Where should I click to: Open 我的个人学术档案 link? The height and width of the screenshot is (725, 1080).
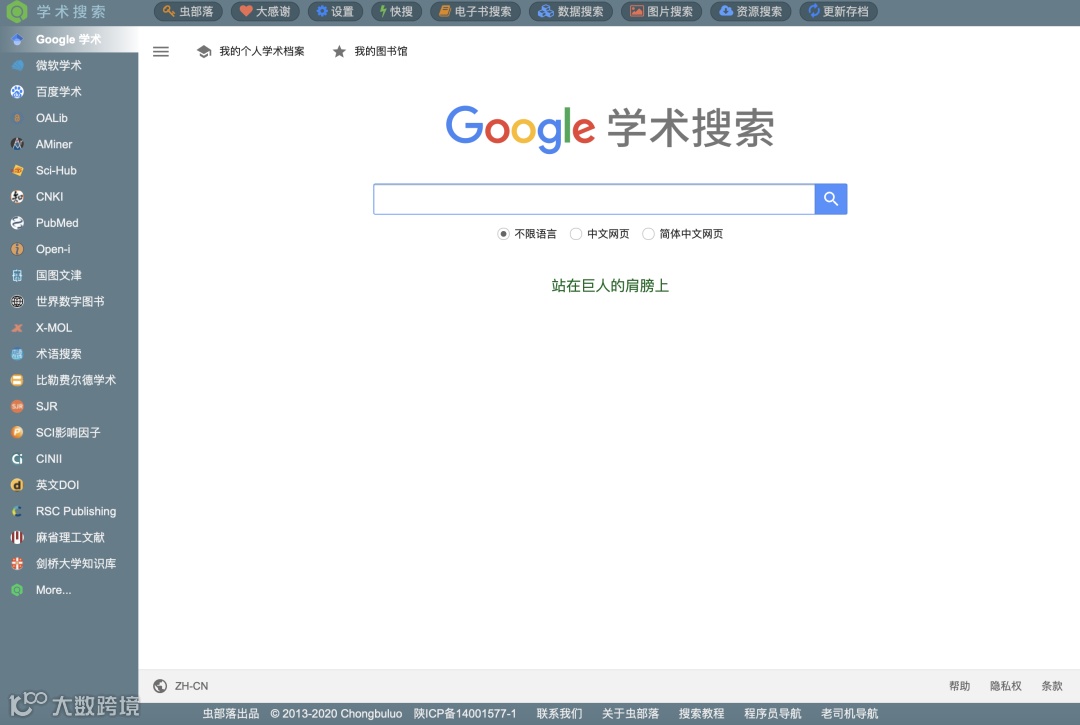coord(262,52)
